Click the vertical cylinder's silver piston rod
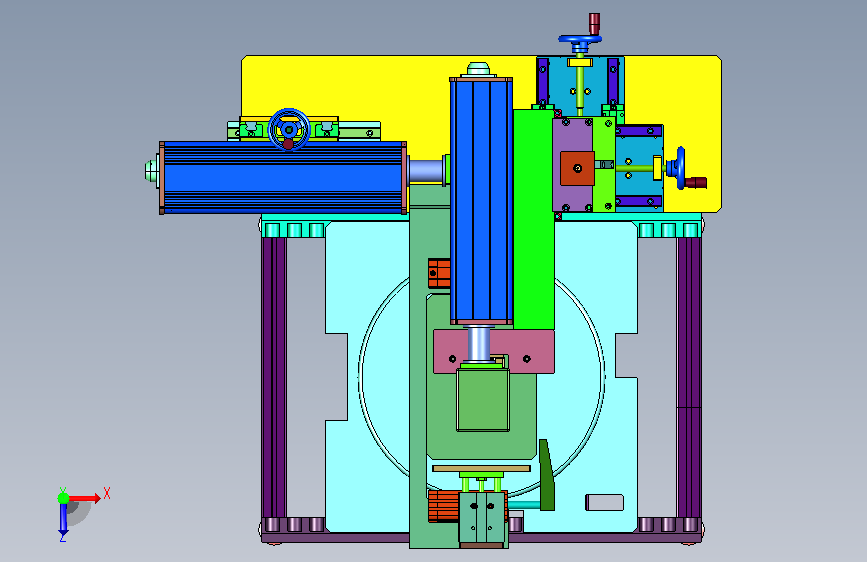 pyautogui.click(x=479, y=344)
